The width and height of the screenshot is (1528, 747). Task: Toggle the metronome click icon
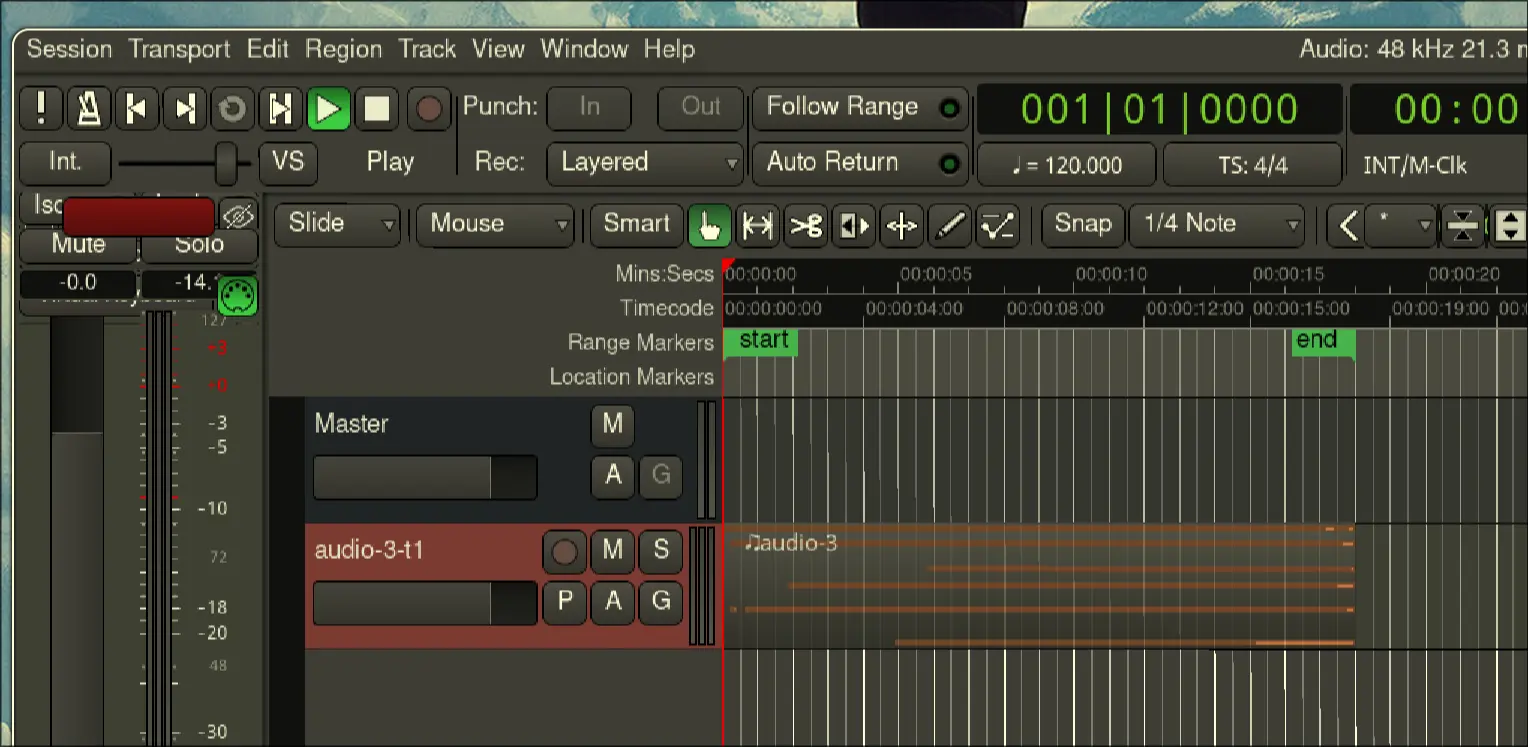point(89,108)
